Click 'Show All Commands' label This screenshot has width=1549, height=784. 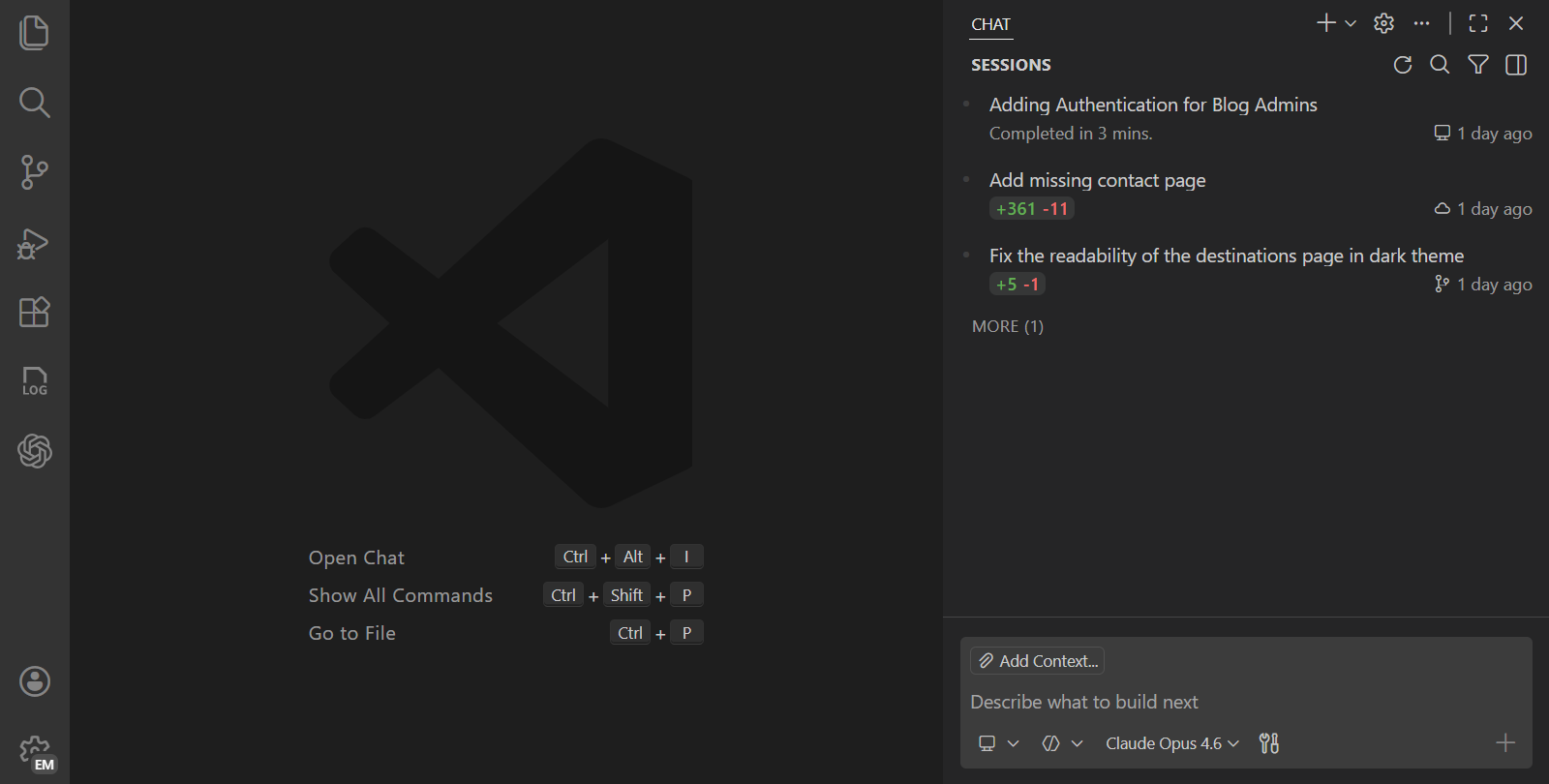tap(401, 595)
